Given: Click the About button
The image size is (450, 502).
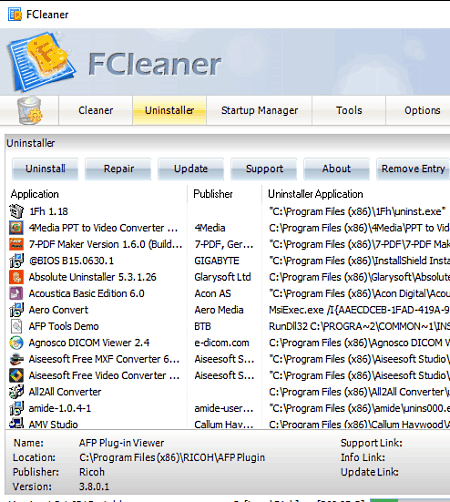Looking at the screenshot, I should [x=337, y=169].
